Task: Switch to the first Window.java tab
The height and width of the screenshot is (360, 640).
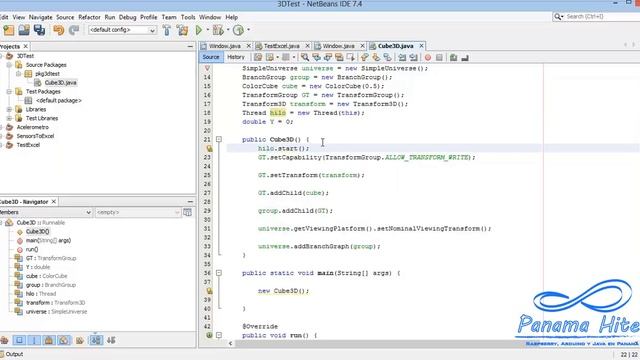Action: (x=224, y=46)
